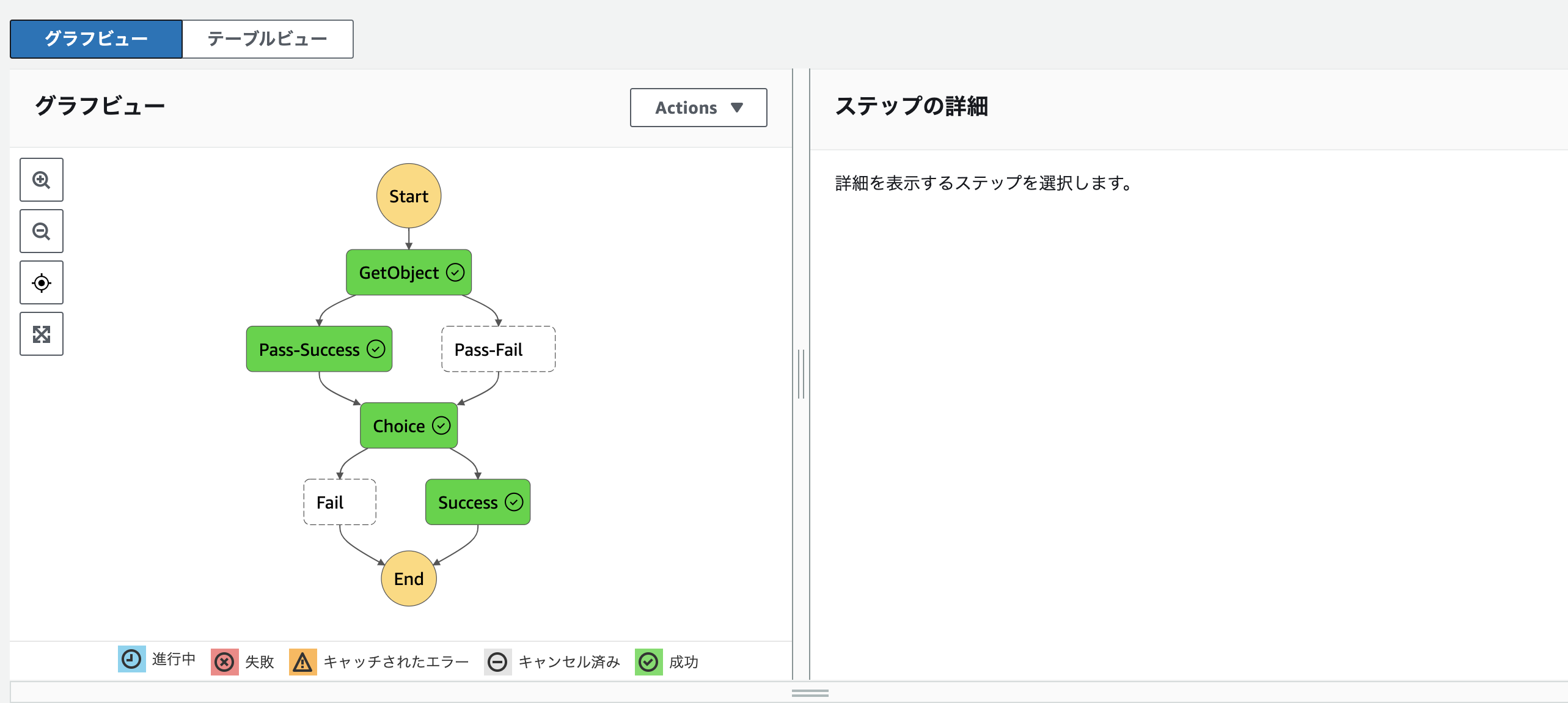Screen dimensions: 1568x703
Task: Select the Pass-Fail dashed step node
Action: pos(498,349)
